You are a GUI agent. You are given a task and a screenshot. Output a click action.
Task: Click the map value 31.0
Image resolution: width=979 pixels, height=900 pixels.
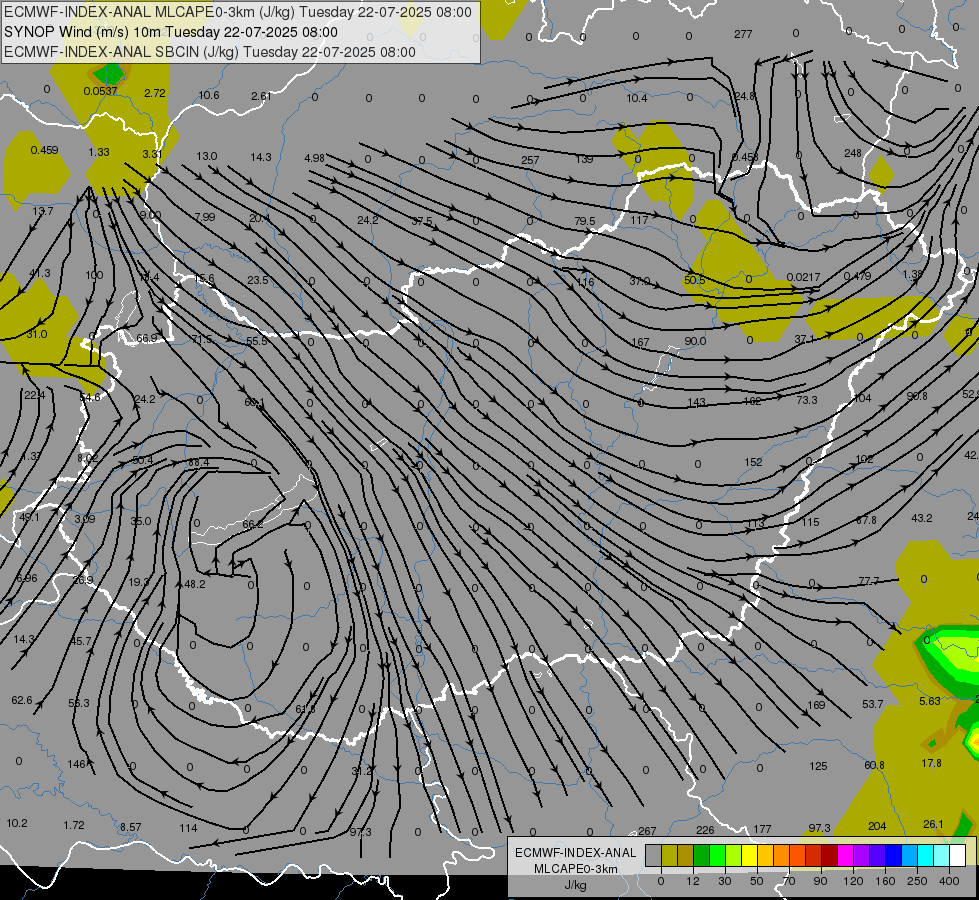[x=36, y=334]
